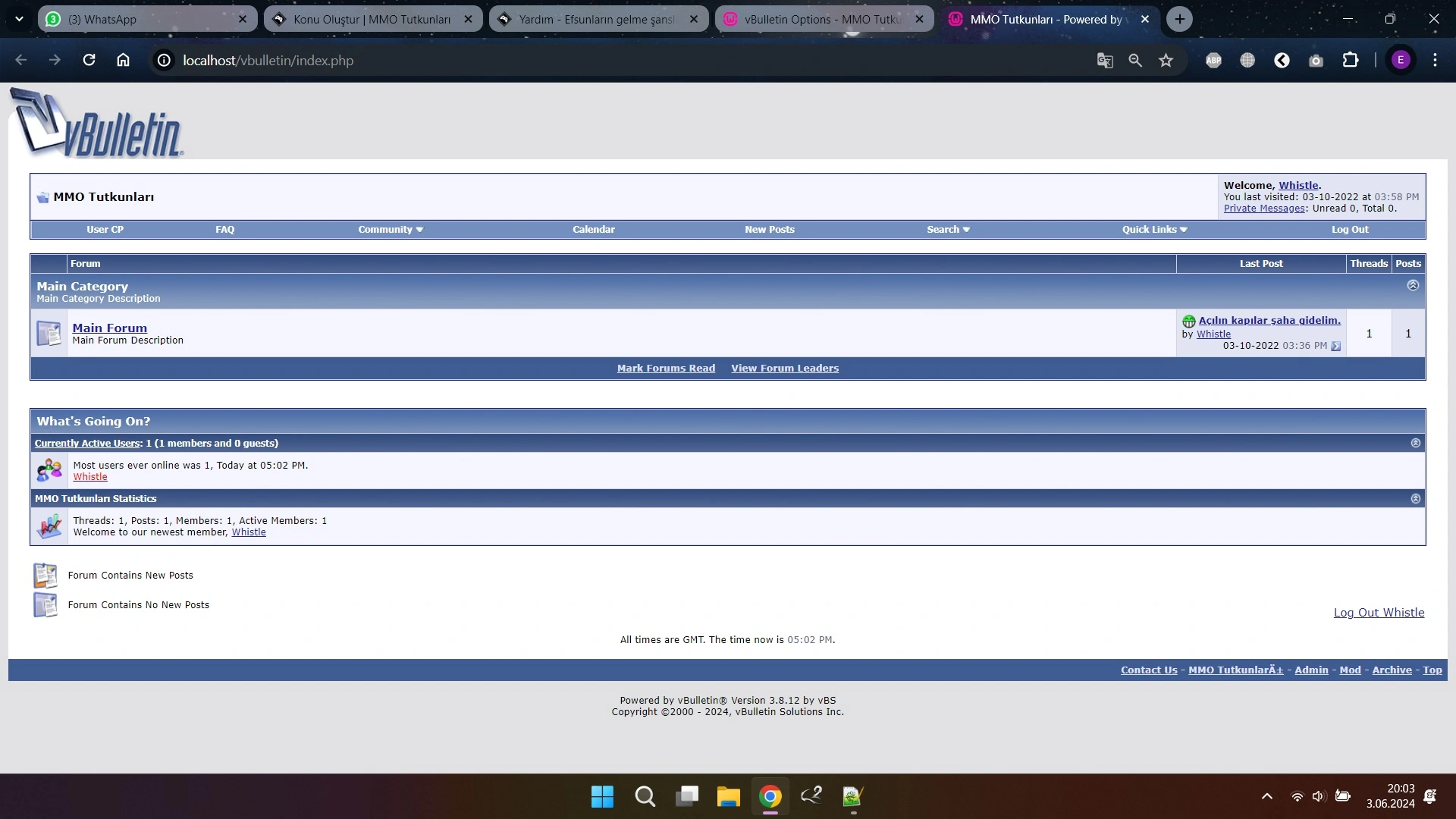The image size is (1456, 819).
Task: Open Chrome three-dot menu
Action: (1435, 60)
